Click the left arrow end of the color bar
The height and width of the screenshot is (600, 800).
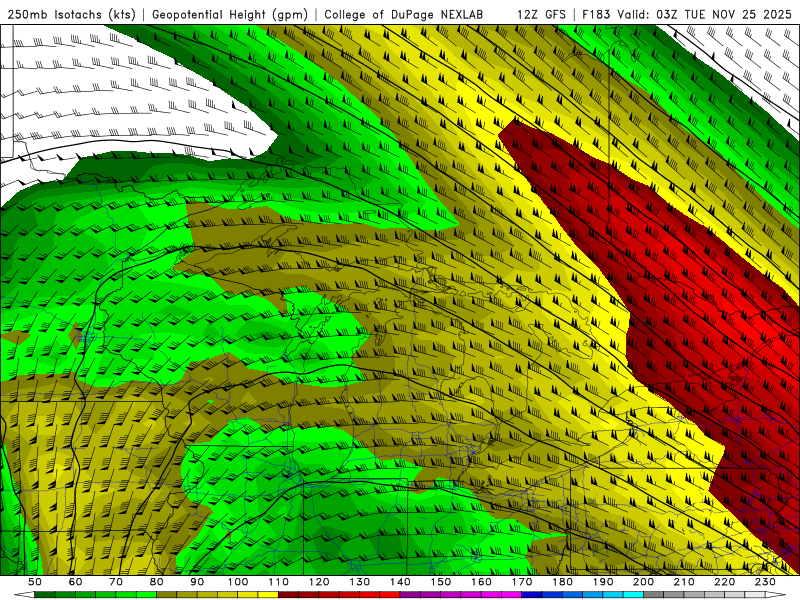tap(24, 595)
